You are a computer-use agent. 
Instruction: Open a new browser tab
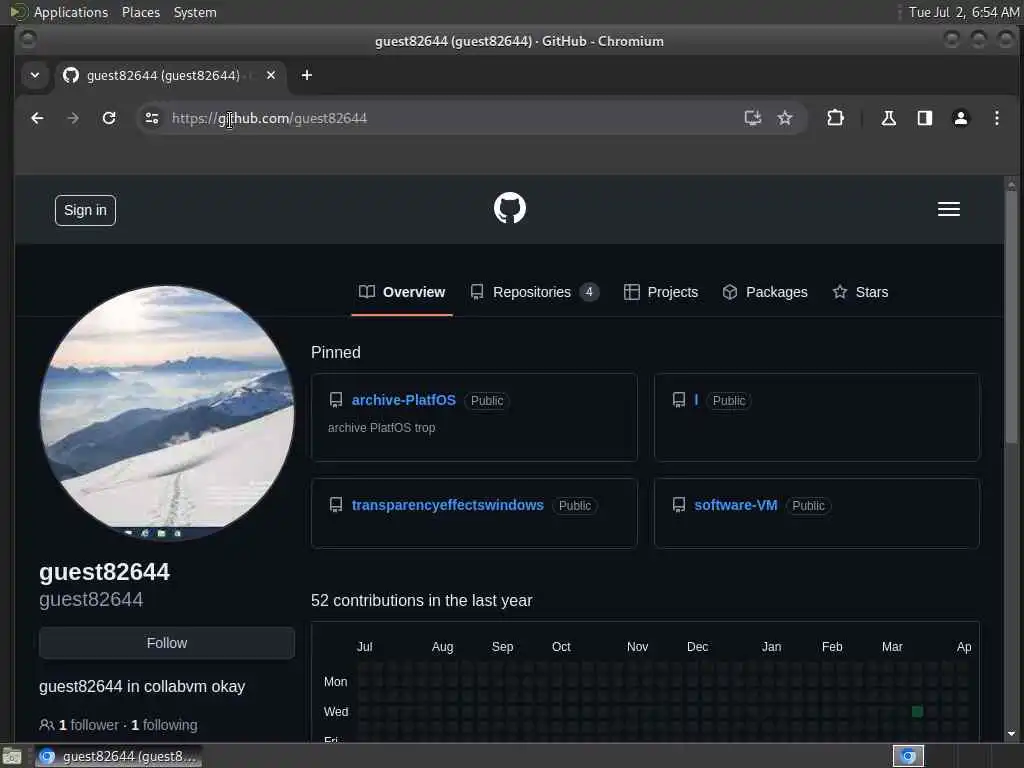click(306, 75)
